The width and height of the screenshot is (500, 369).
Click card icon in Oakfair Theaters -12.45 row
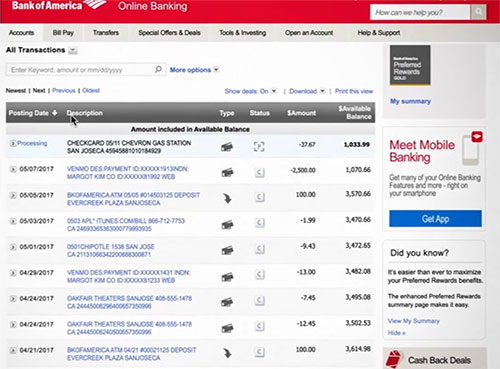tap(227, 328)
